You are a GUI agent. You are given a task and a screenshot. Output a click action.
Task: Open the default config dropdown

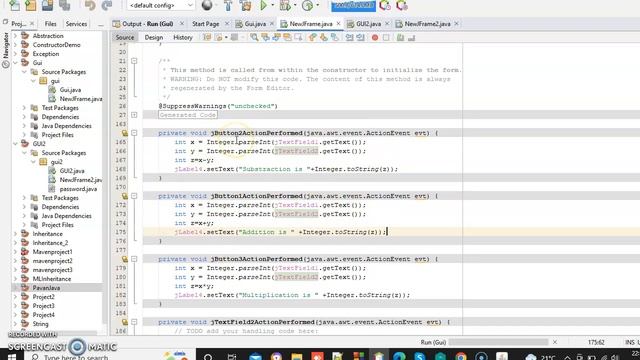[x=161, y=5]
